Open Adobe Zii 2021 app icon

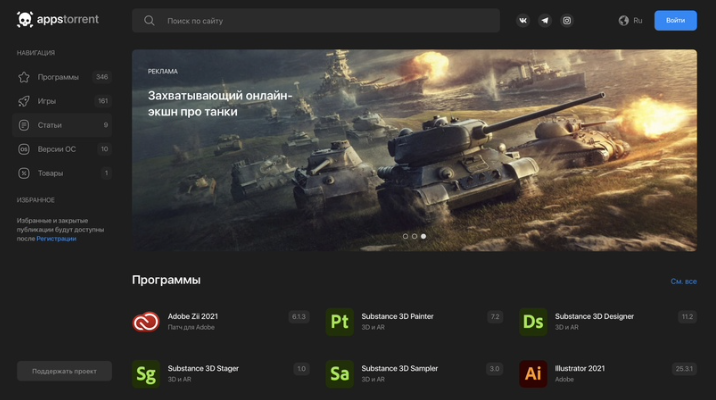coord(146,322)
